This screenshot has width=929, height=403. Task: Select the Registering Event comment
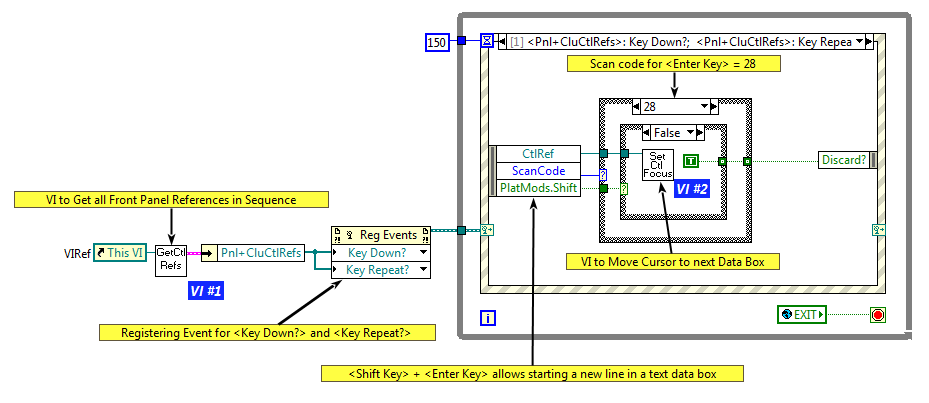tap(267, 332)
